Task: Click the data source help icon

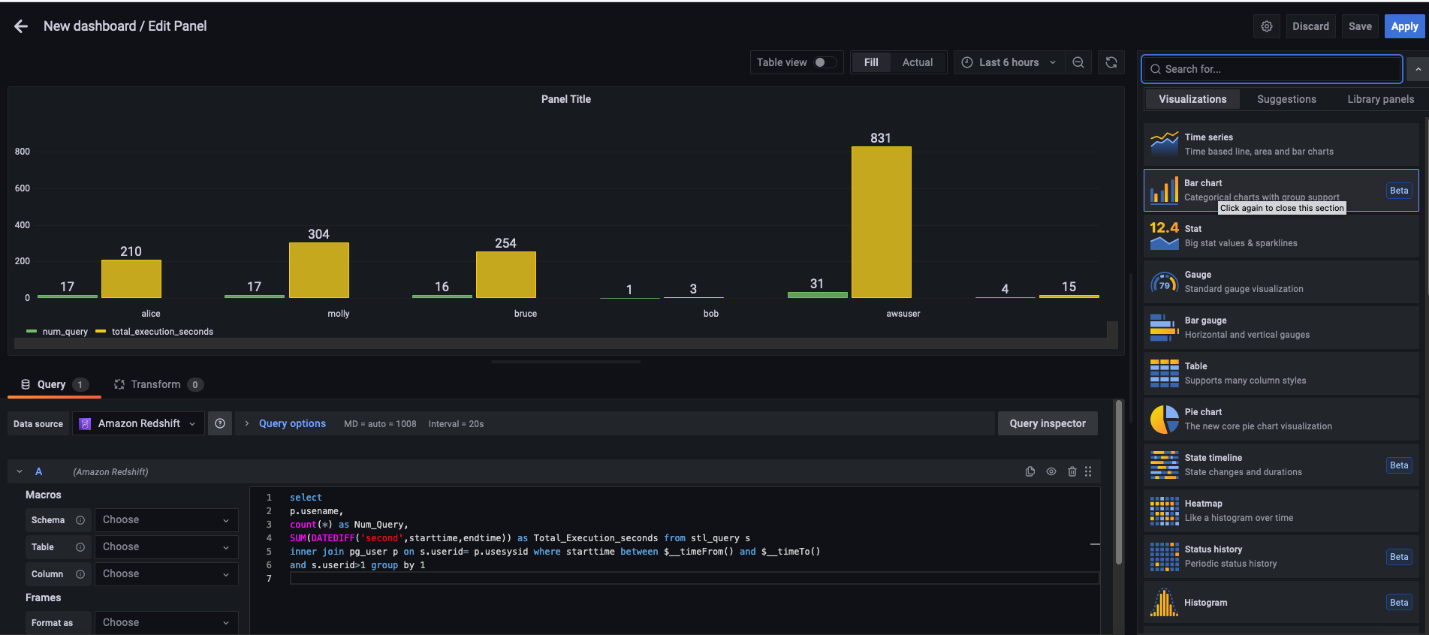Action: (x=220, y=423)
